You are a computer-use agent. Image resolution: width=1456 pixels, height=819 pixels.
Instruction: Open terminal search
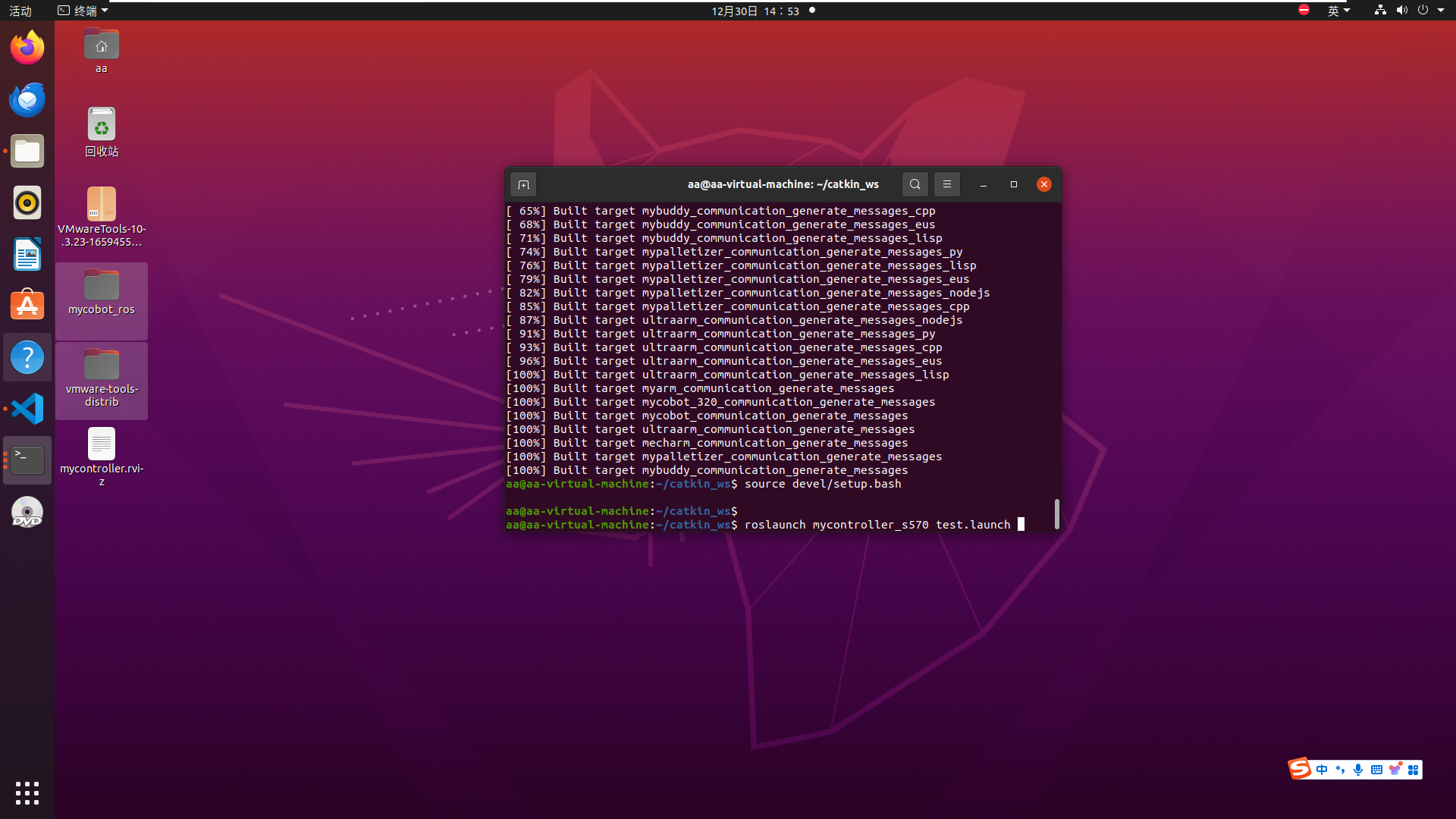(x=915, y=184)
